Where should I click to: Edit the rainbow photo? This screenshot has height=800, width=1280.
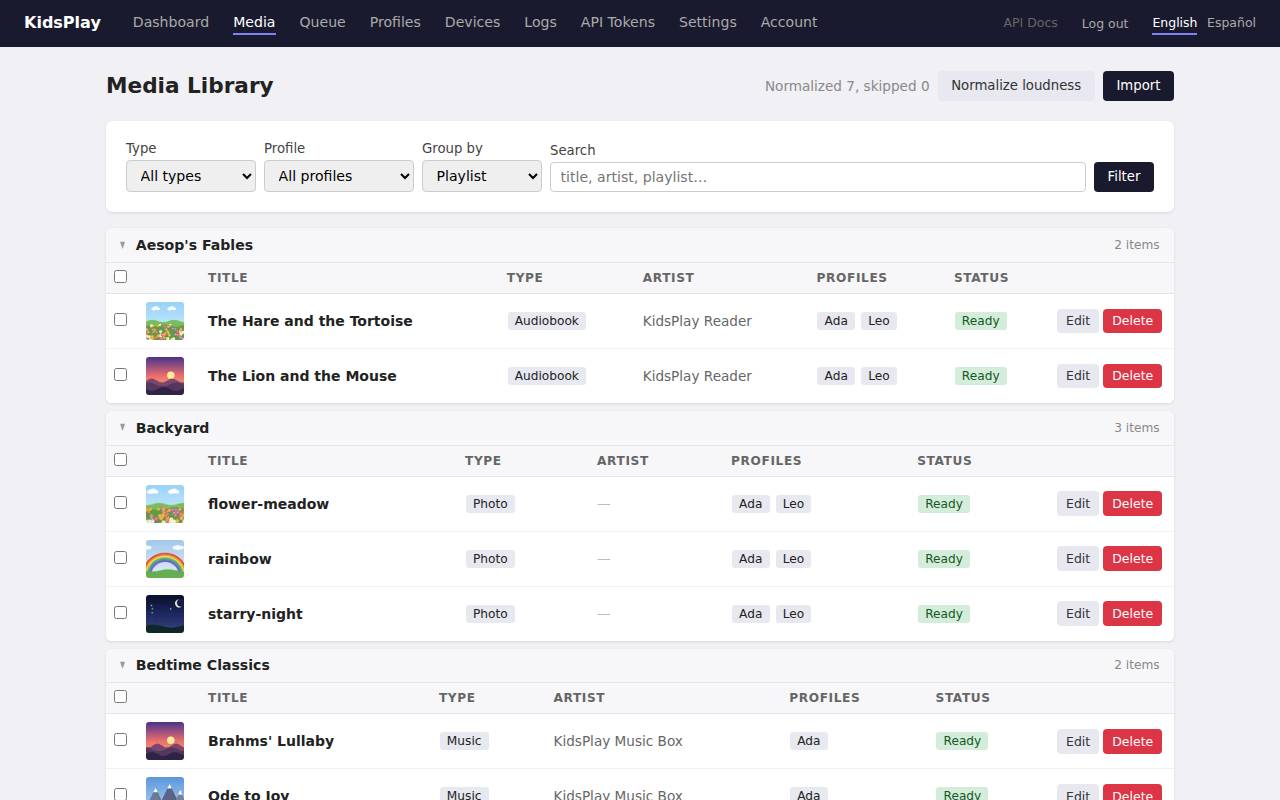(x=1078, y=559)
